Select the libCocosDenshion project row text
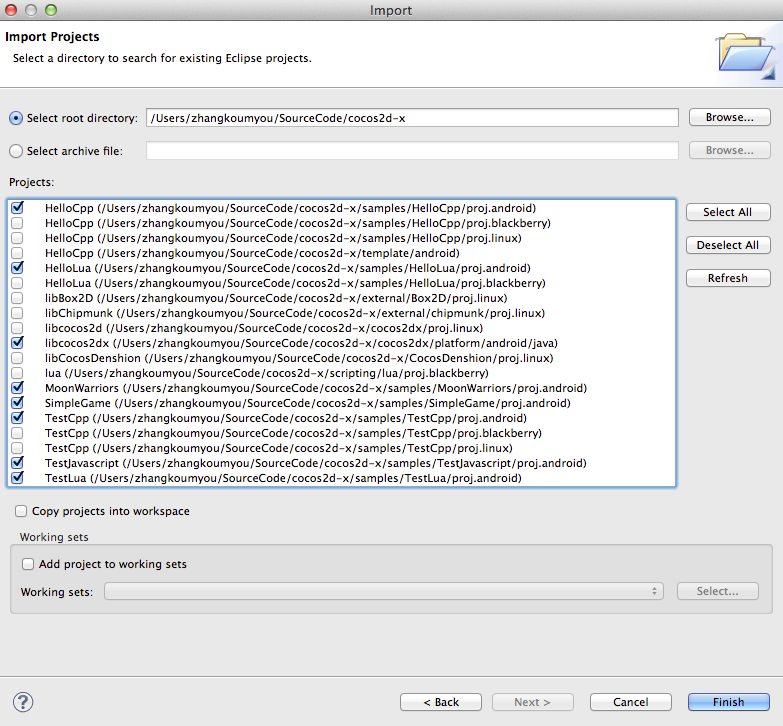 pos(299,358)
